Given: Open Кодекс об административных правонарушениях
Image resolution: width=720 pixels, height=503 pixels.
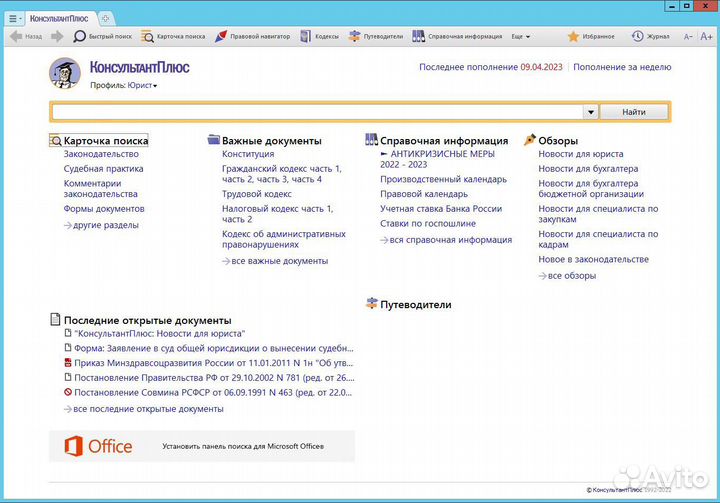Looking at the screenshot, I should (284, 239).
